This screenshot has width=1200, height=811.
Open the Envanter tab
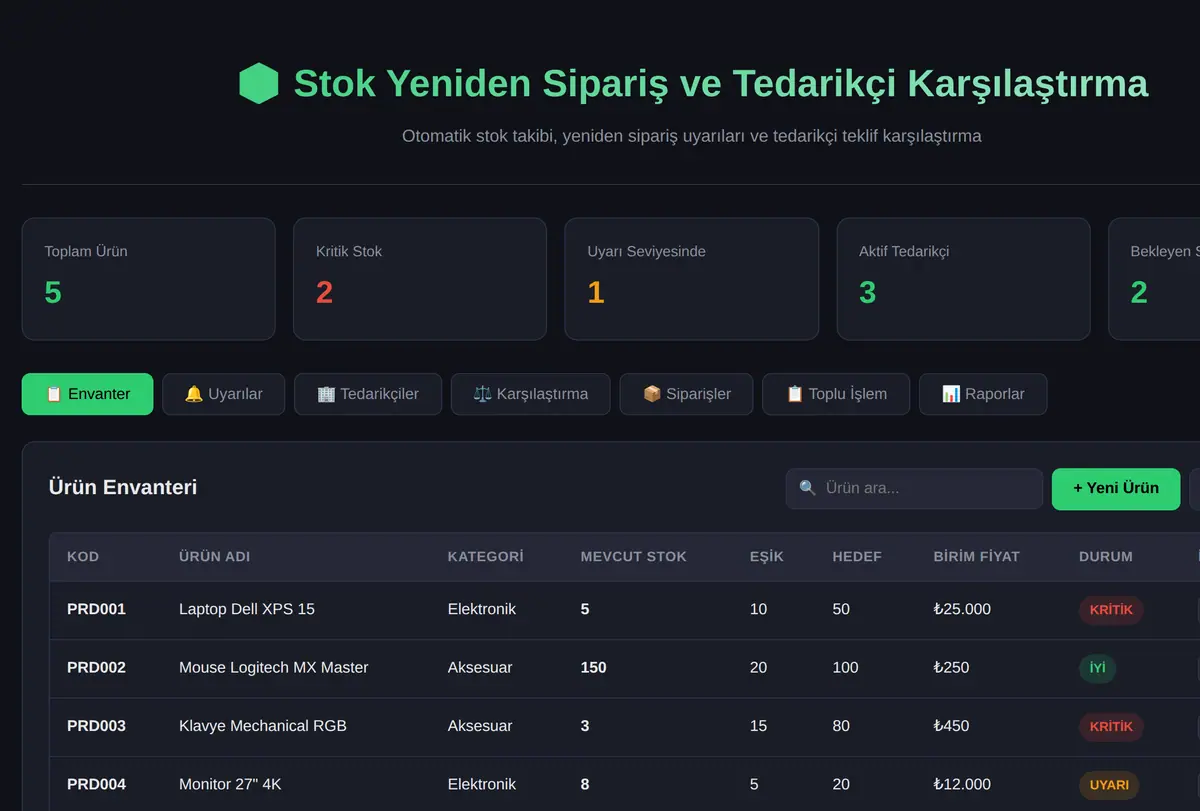(x=87, y=394)
